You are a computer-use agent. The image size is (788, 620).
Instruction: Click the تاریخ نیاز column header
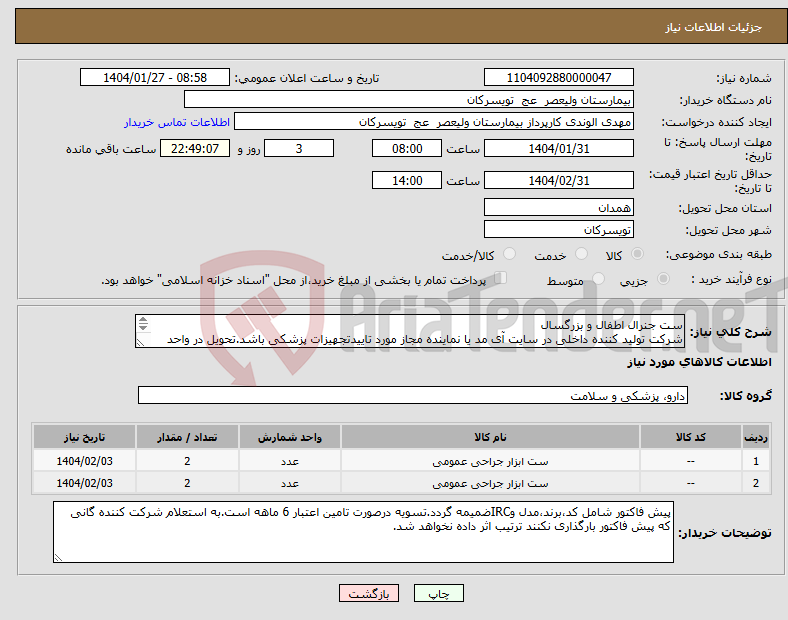point(84,437)
